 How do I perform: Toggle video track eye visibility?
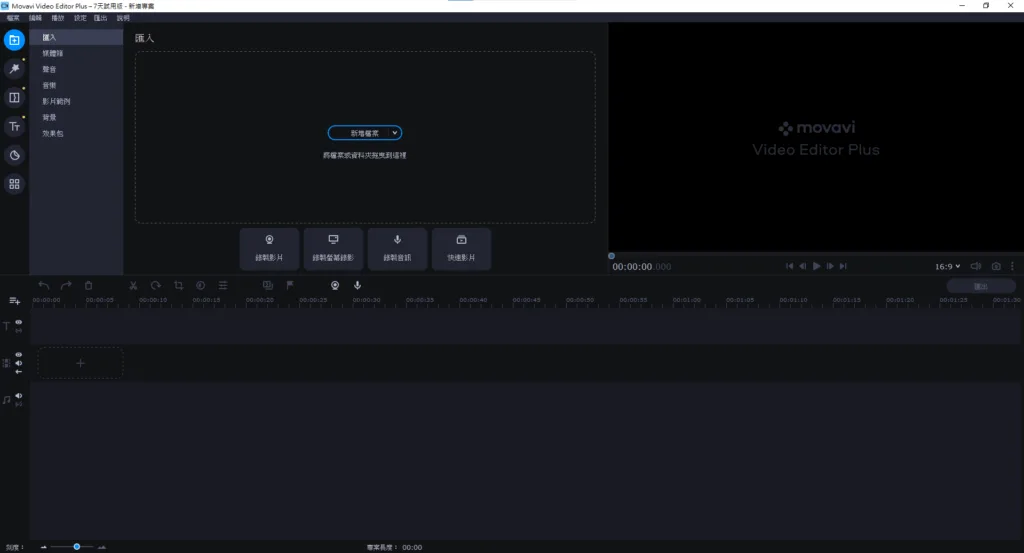pyautogui.click(x=19, y=355)
